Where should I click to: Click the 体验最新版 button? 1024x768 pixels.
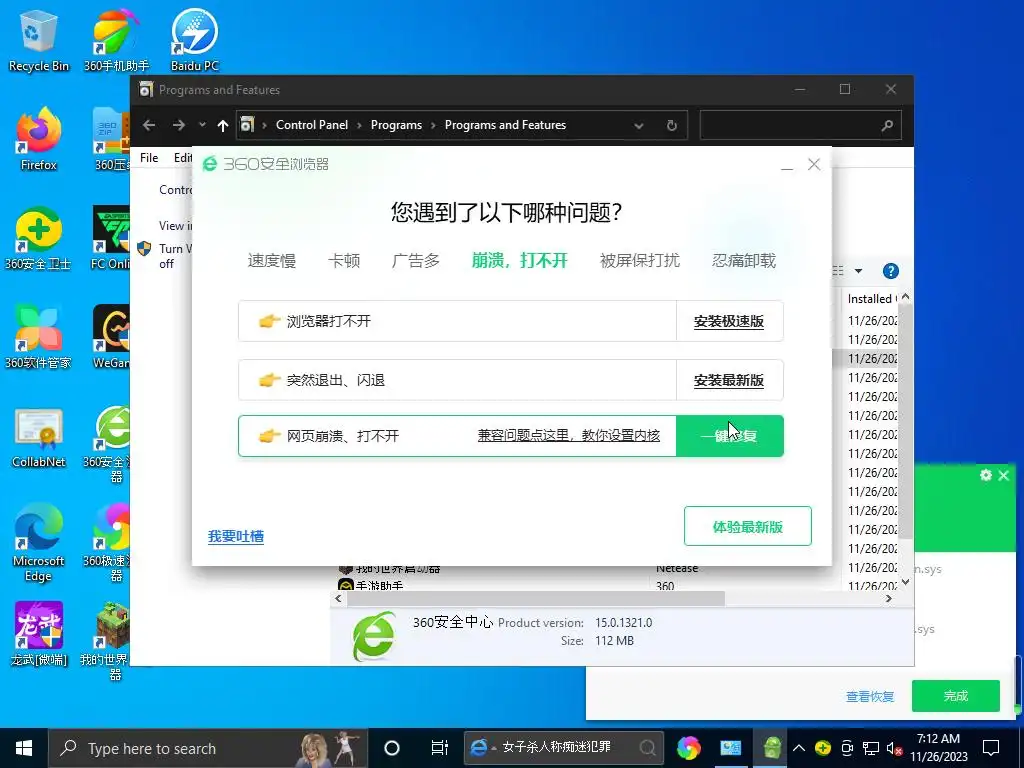(x=748, y=526)
